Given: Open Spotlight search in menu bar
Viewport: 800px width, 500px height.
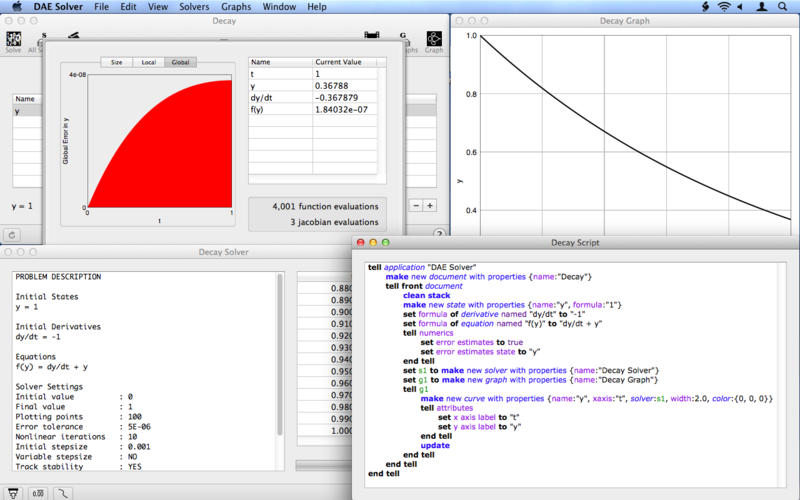Looking at the screenshot, I should [782, 7].
